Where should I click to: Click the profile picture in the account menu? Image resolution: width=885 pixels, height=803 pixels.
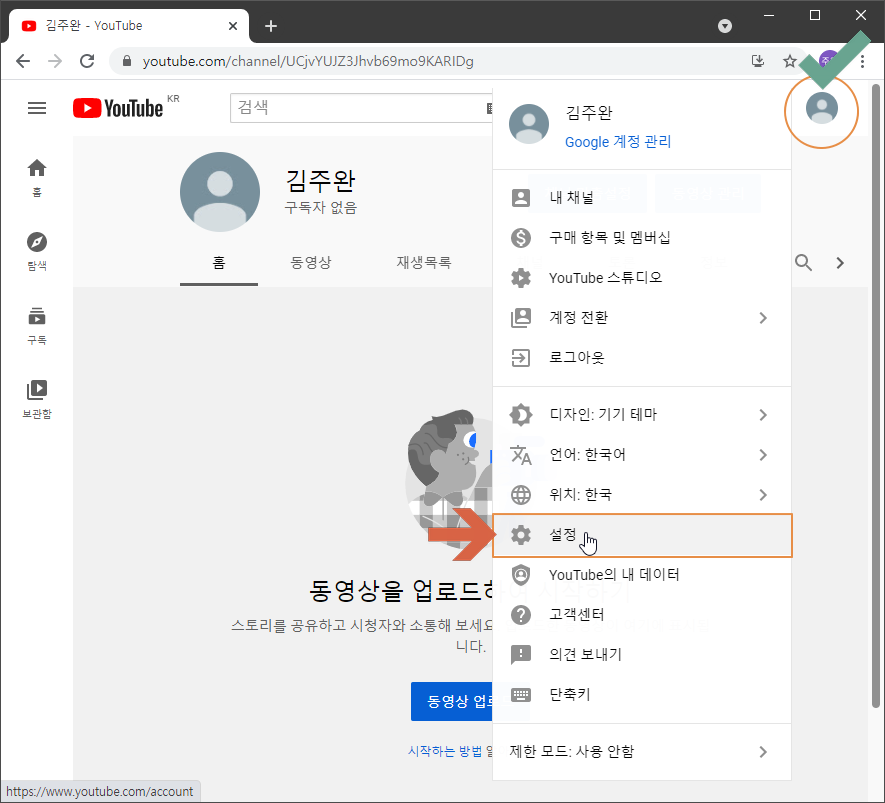tap(529, 124)
